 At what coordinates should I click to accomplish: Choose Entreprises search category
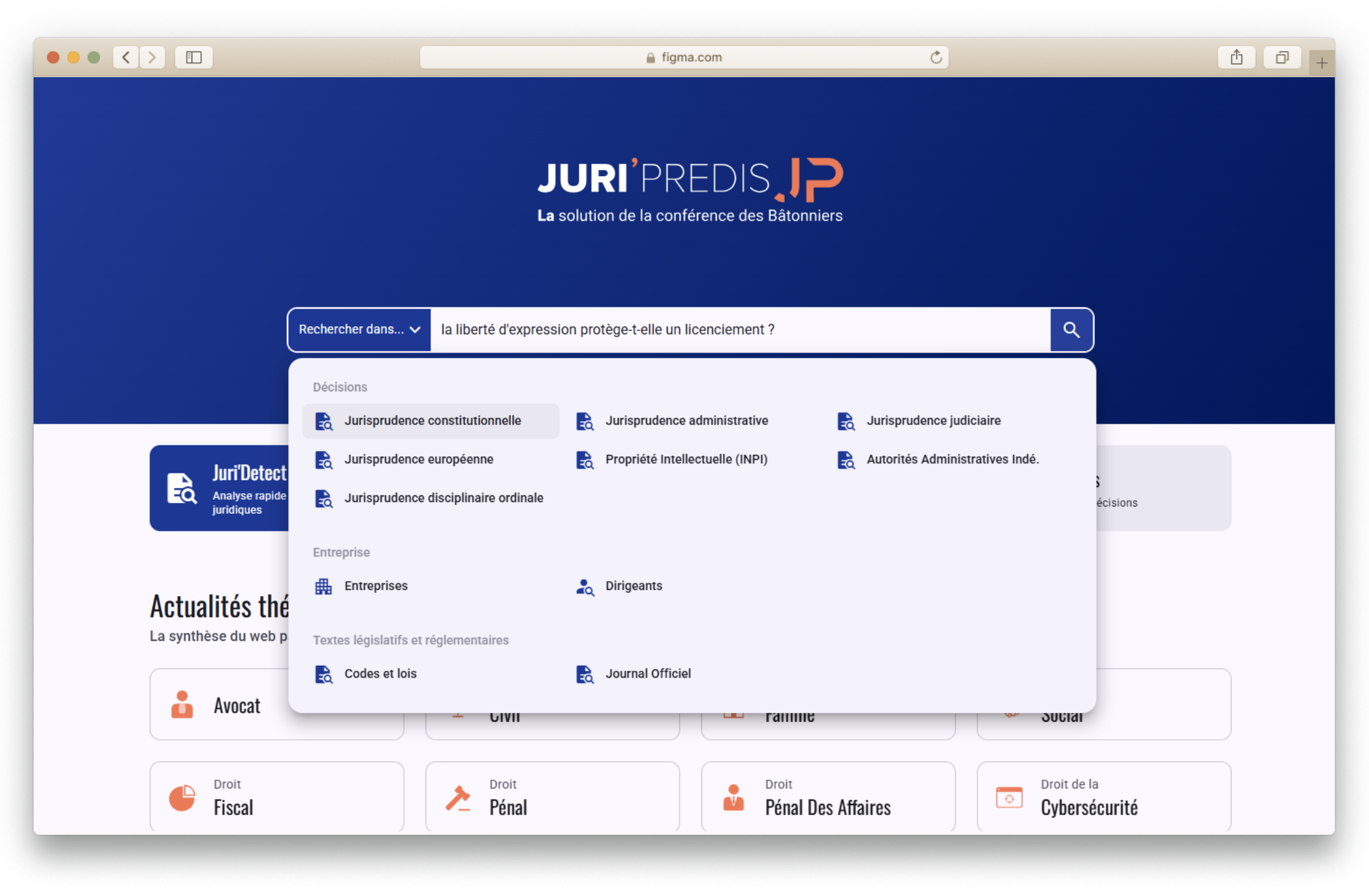point(431,586)
